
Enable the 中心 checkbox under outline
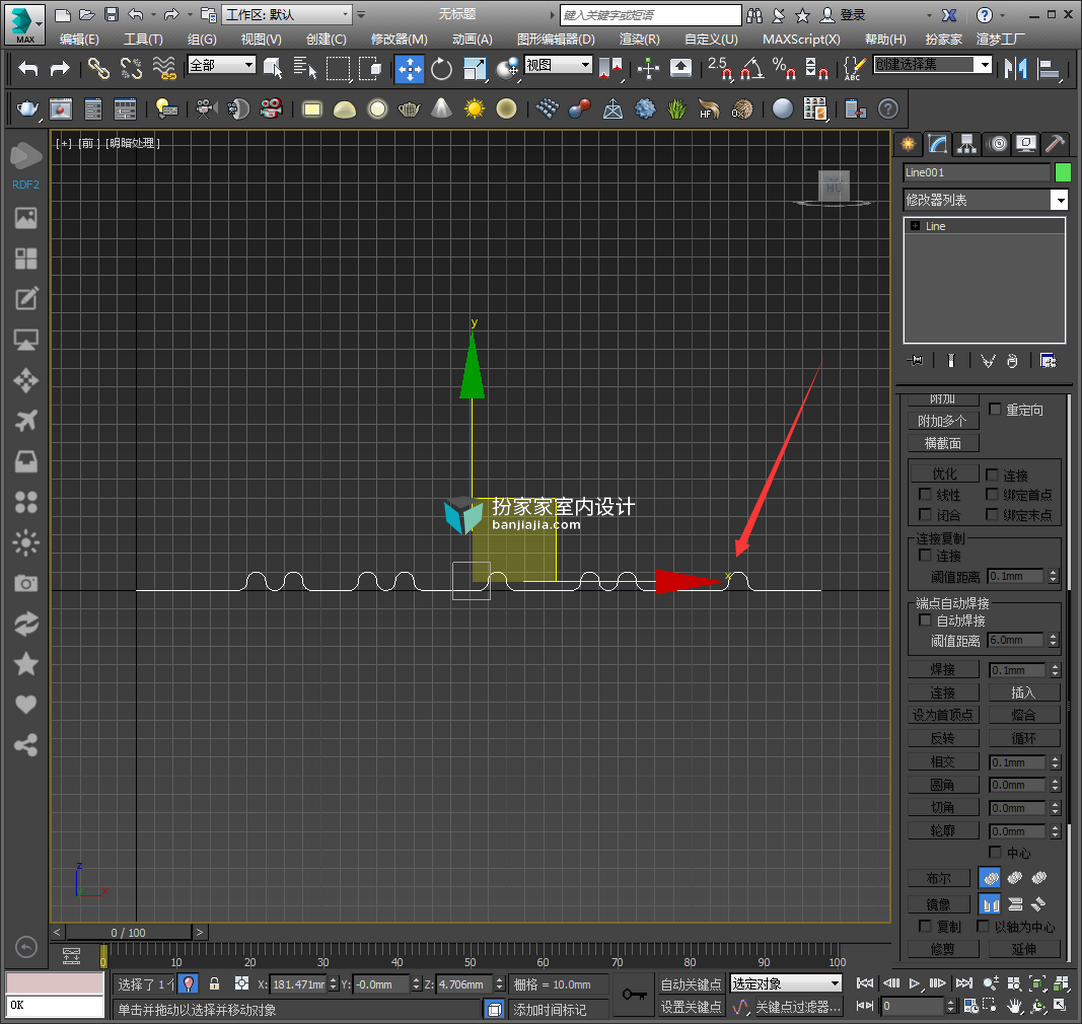pos(995,852)
